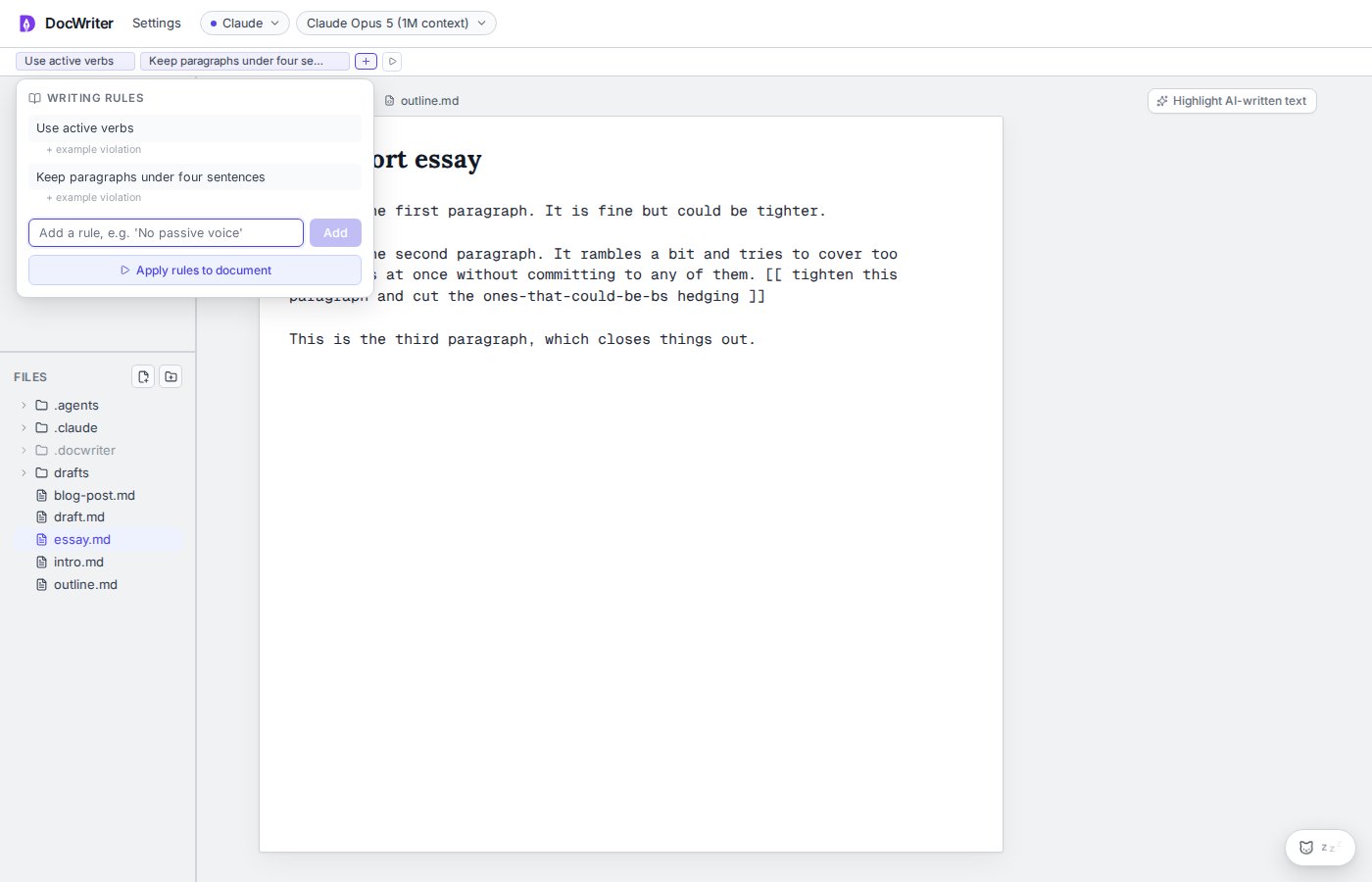Expand the .claude folder chevron
This screenshot has height=882, width=1372.
tap(24, 428)
